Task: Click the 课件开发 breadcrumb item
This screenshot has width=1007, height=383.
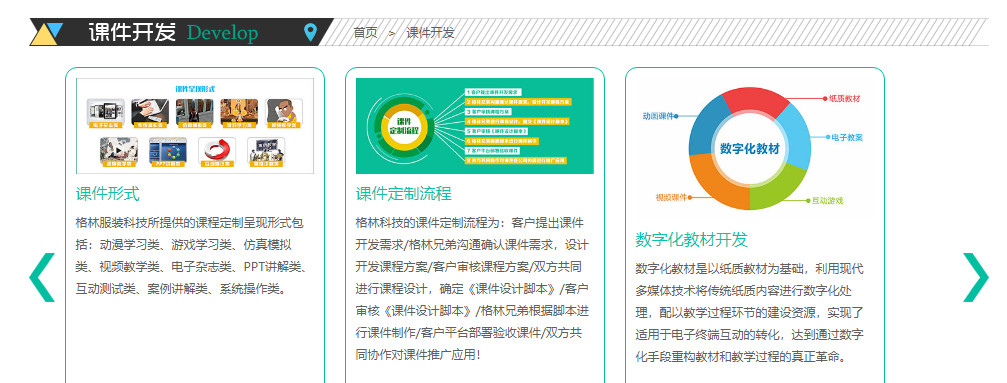Action: point(430,33)
